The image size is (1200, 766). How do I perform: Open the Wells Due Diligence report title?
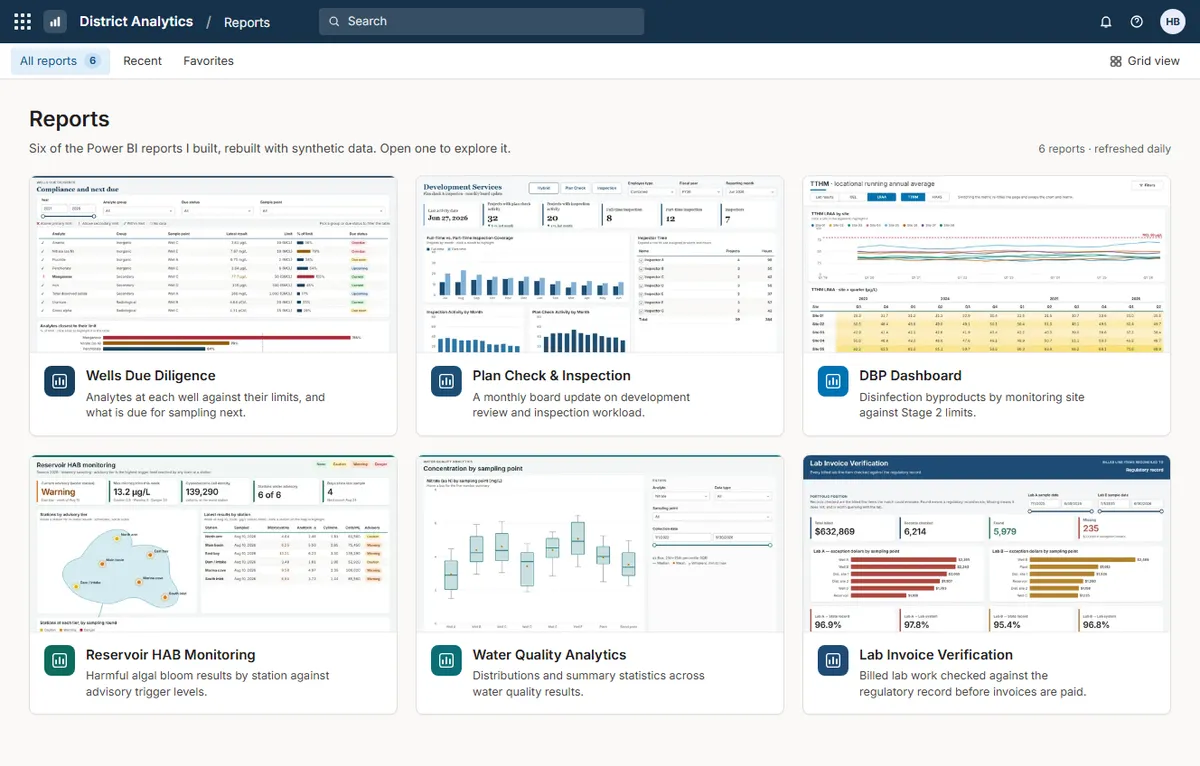point(151,376)
